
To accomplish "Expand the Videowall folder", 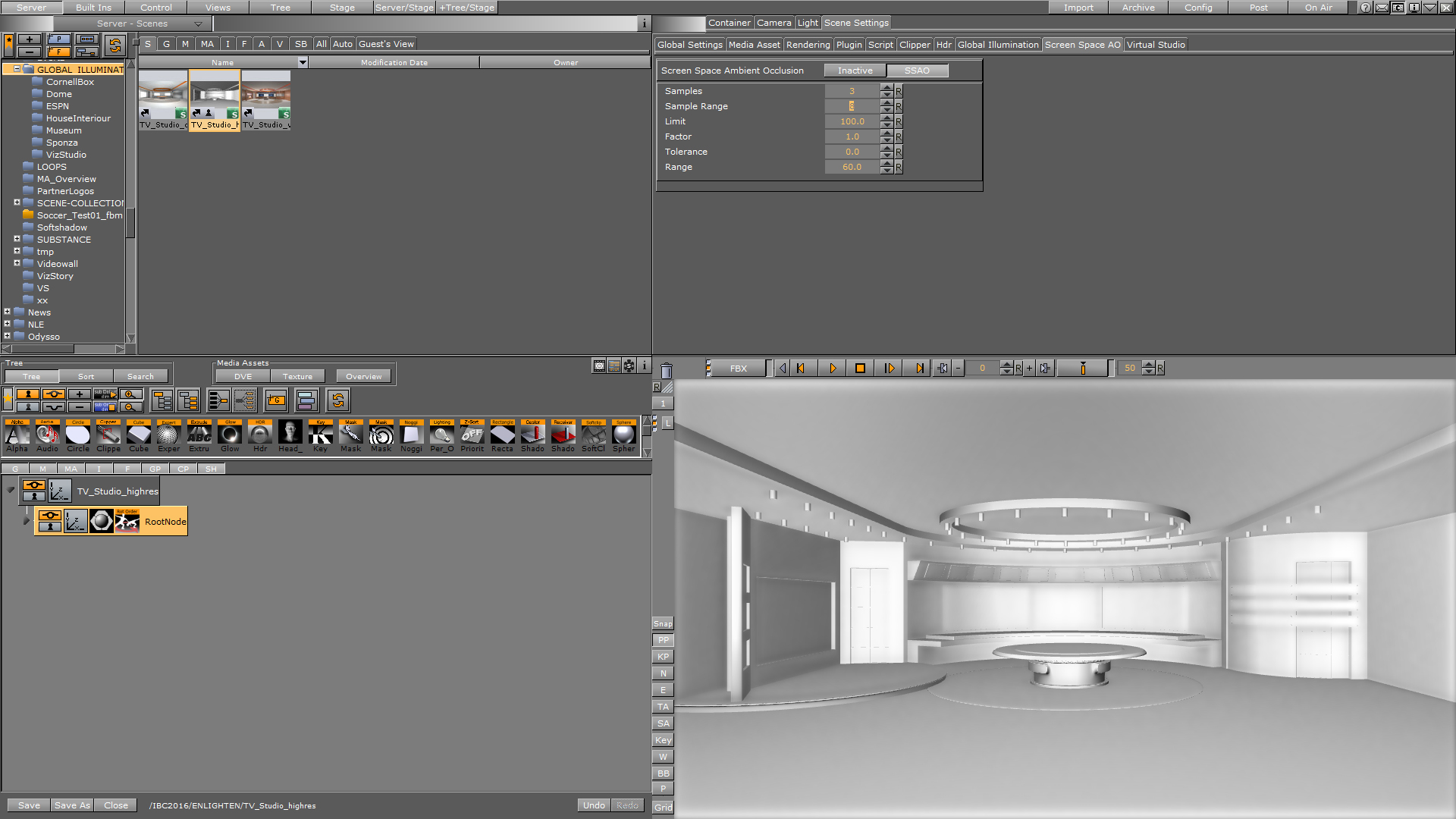I will [x=17, y=263].
